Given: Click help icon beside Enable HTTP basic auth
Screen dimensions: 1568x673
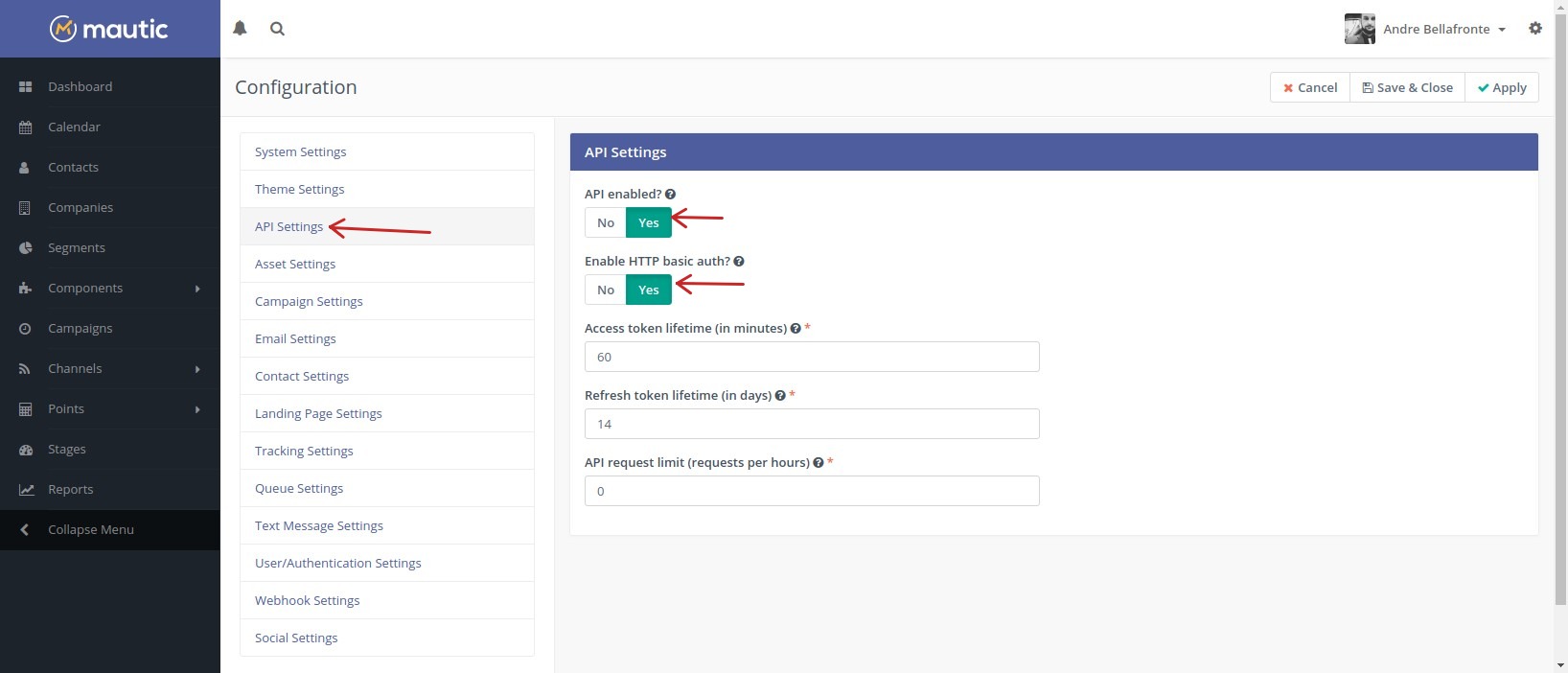Looking at the screenshot, I should [739, 262].
